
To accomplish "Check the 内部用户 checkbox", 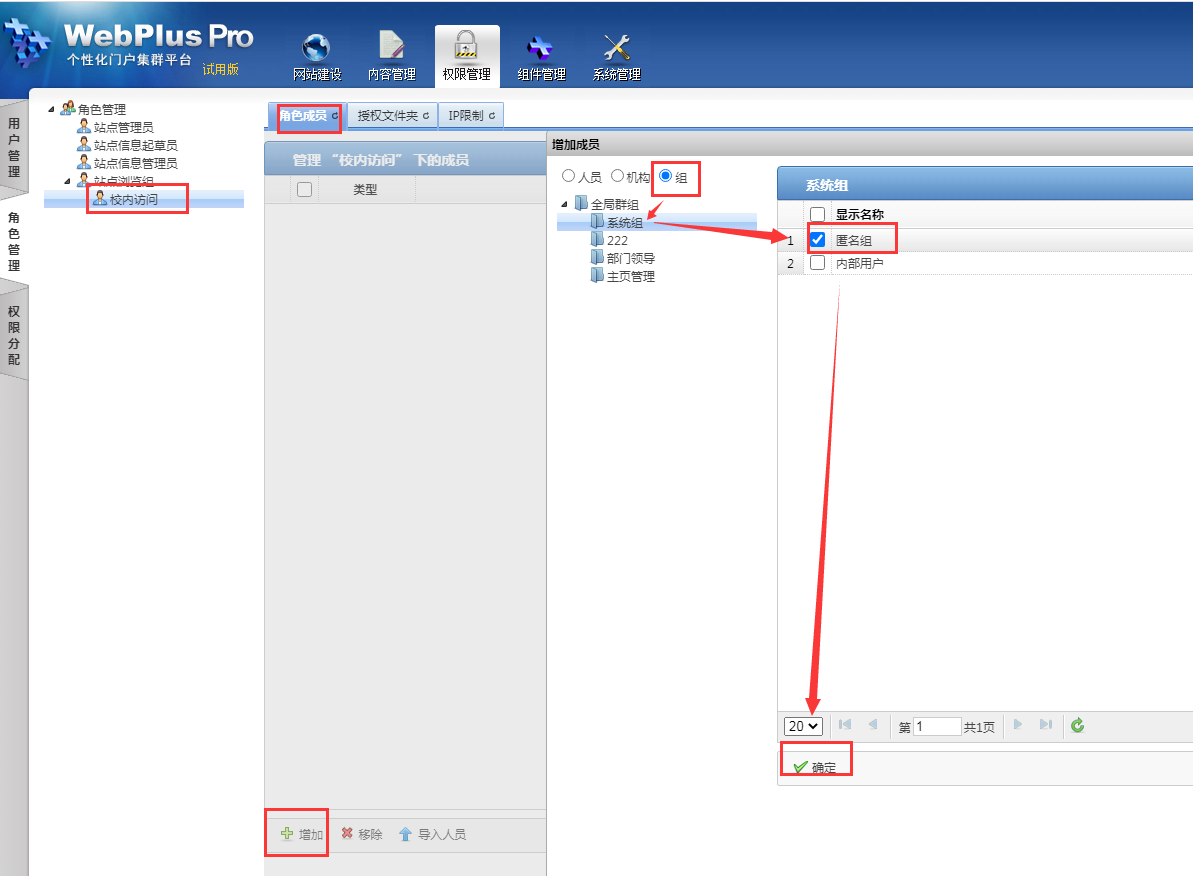I will (x=817, y=263).
